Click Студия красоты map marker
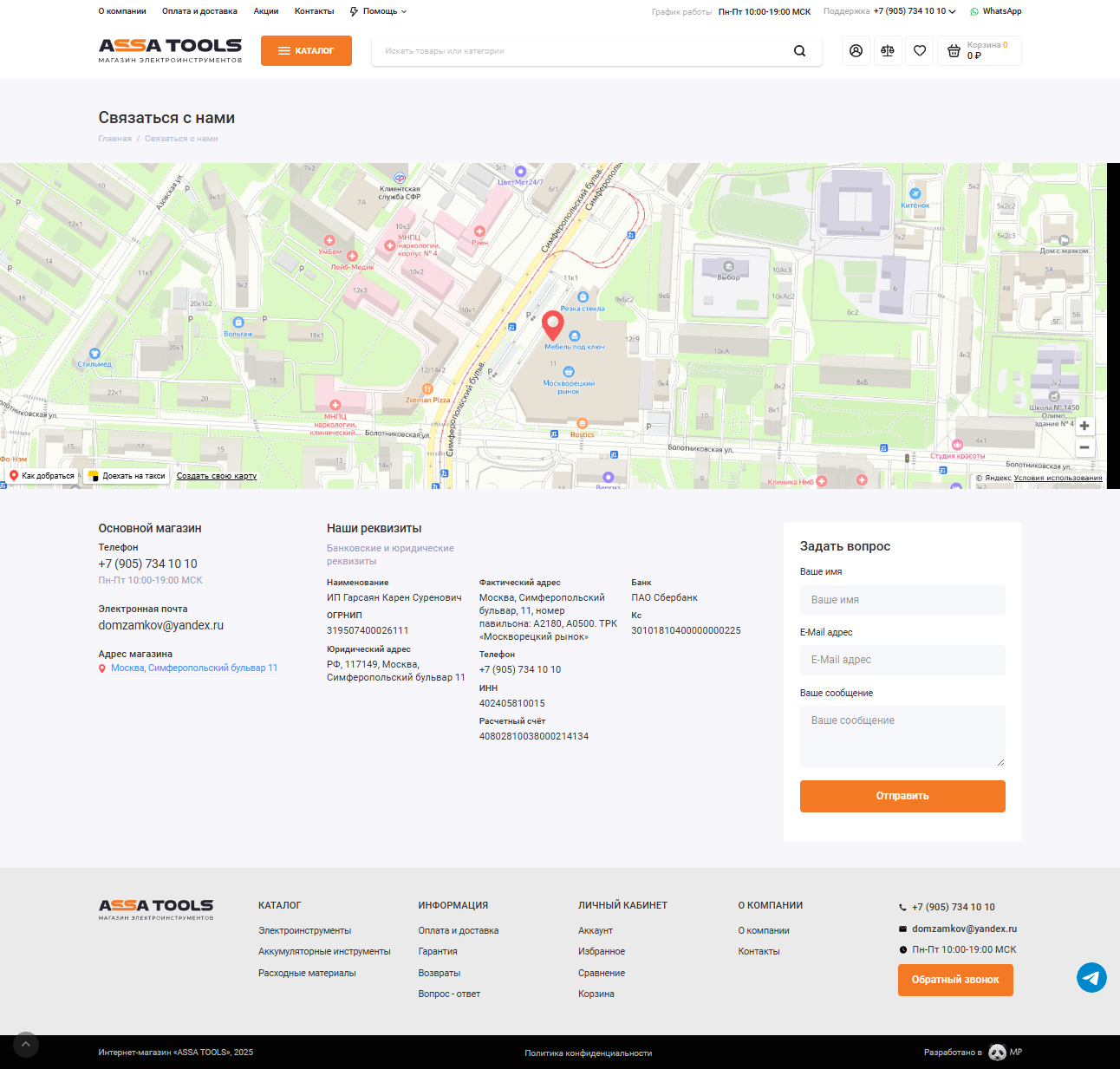The width and height of the screenshot is (1120, 1069). point(957,445)
